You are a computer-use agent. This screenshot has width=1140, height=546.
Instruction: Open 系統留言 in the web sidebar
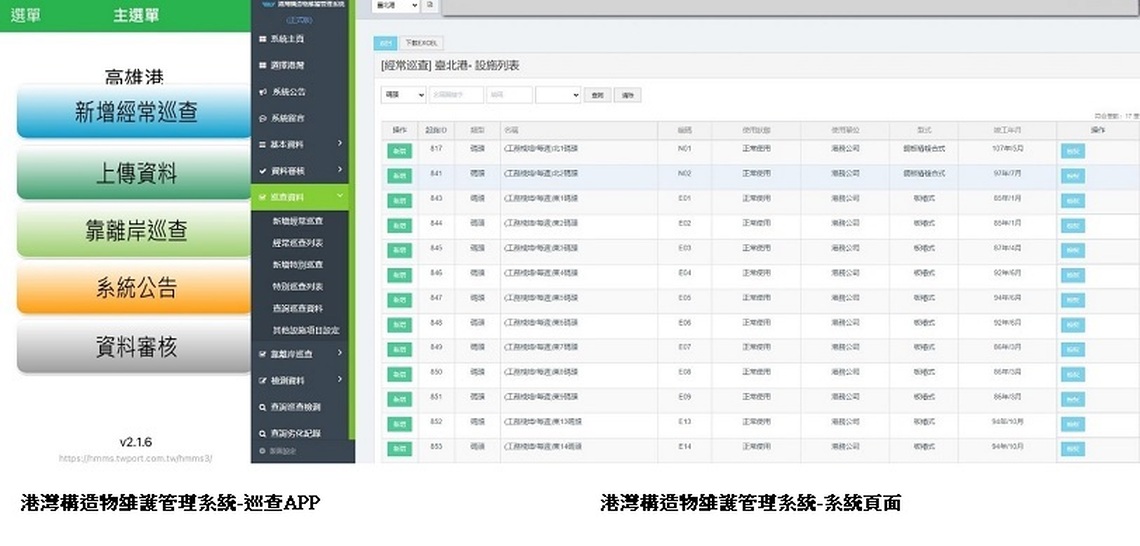(288, 118)
